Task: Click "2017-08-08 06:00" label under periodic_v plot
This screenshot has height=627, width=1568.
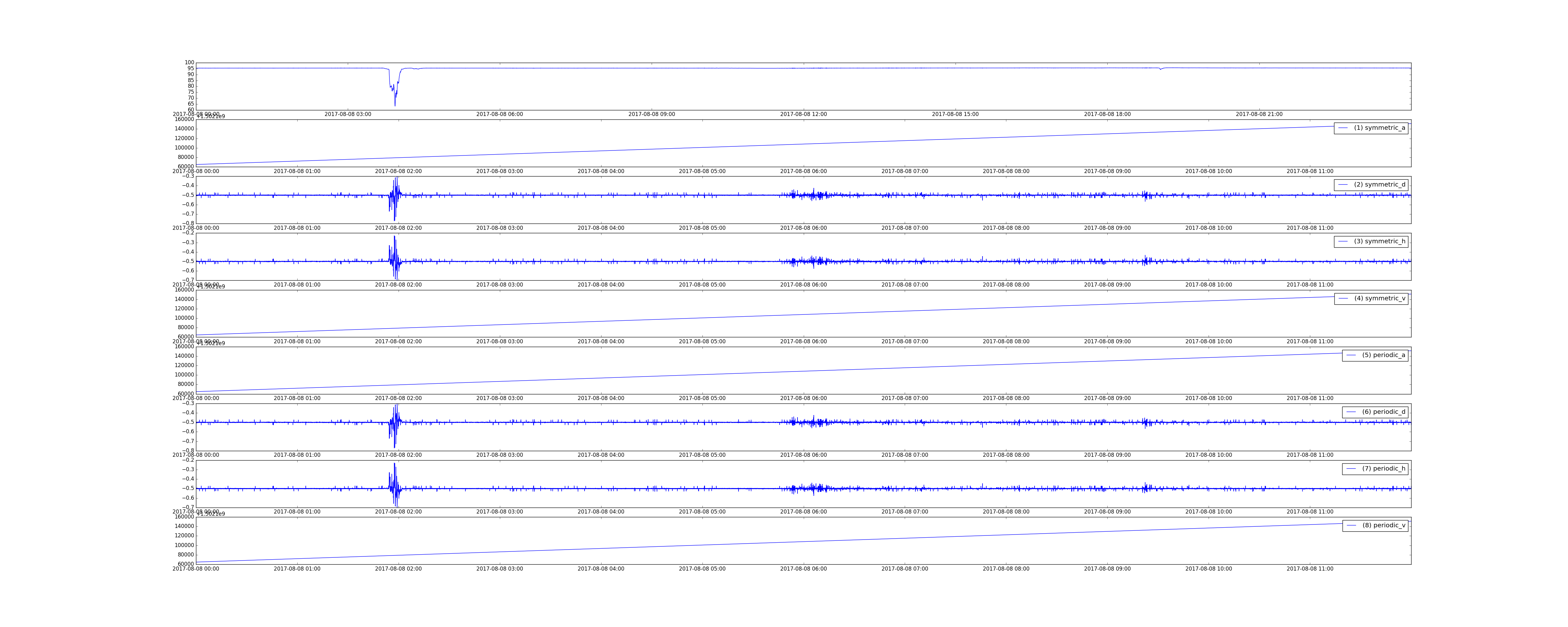Action: [803, 569]
